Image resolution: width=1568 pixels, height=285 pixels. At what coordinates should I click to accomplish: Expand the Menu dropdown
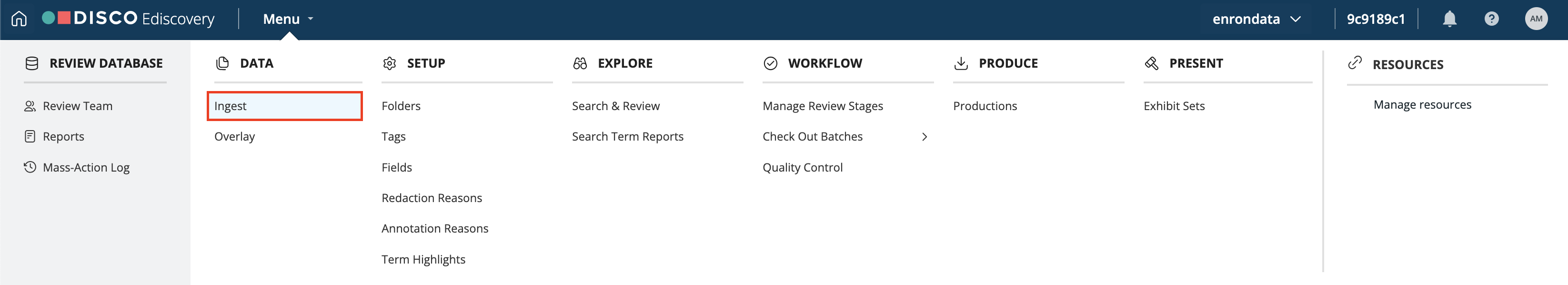288,19
